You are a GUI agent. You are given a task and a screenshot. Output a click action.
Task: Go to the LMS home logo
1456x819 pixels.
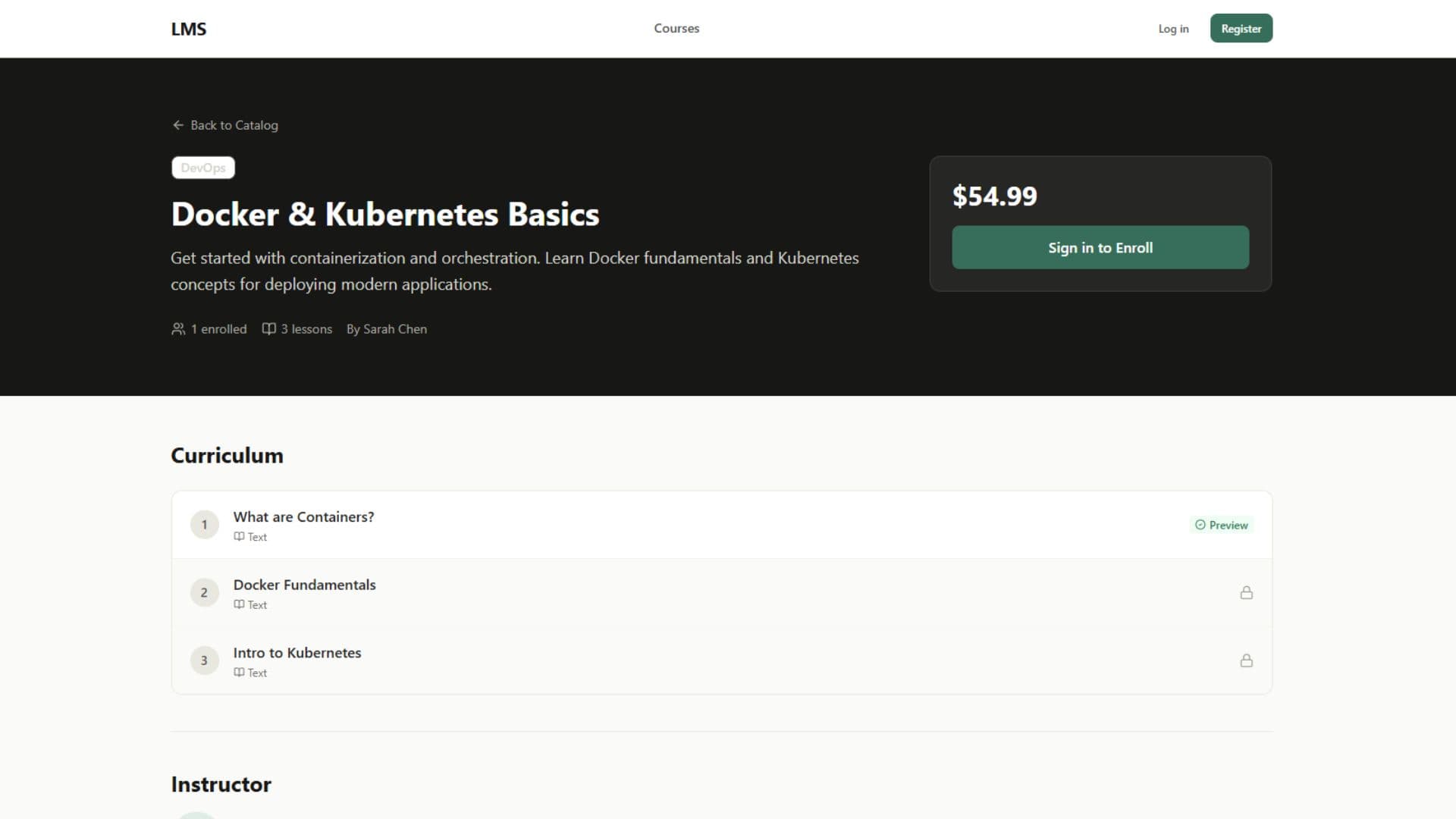(x=189, y=29)
